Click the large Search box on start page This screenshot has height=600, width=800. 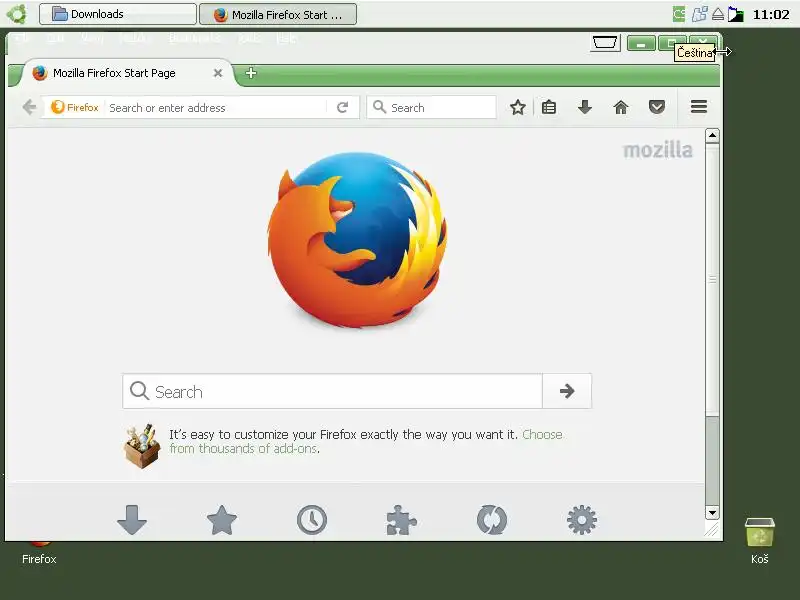coord(332,391)
